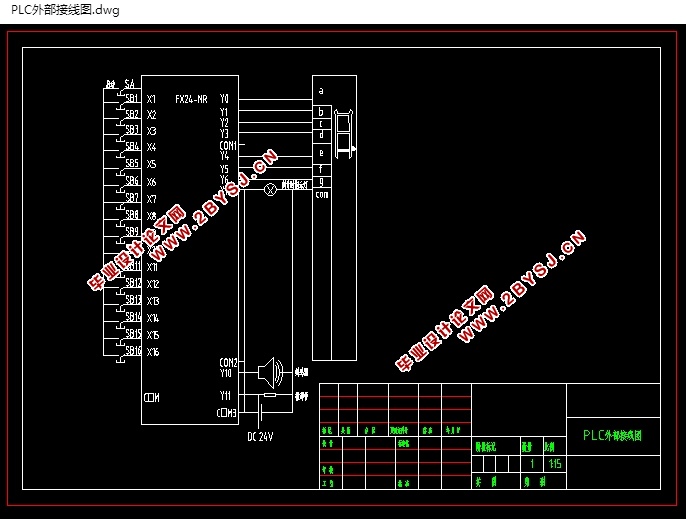
Task: Click the X13 input terminal label
Action: point(153,302)
